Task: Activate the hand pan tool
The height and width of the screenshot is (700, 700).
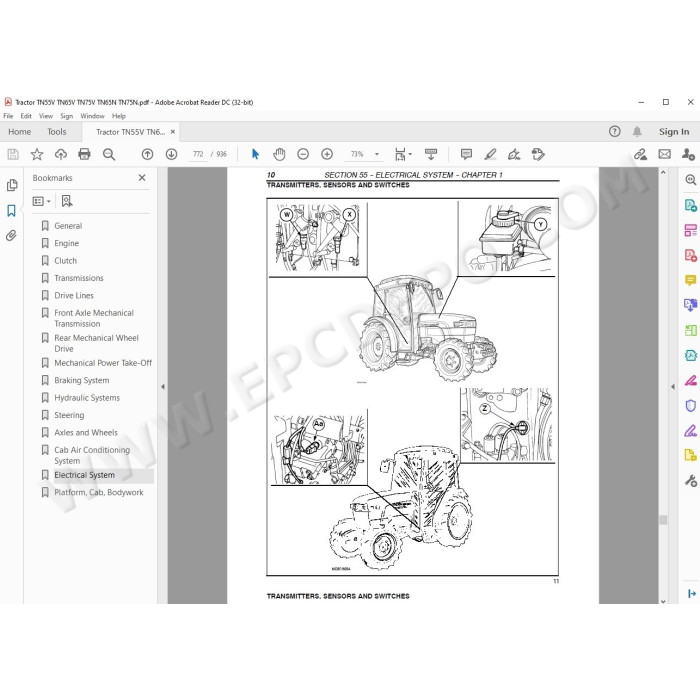Action: pyautogui.click(x=279, y=154)
